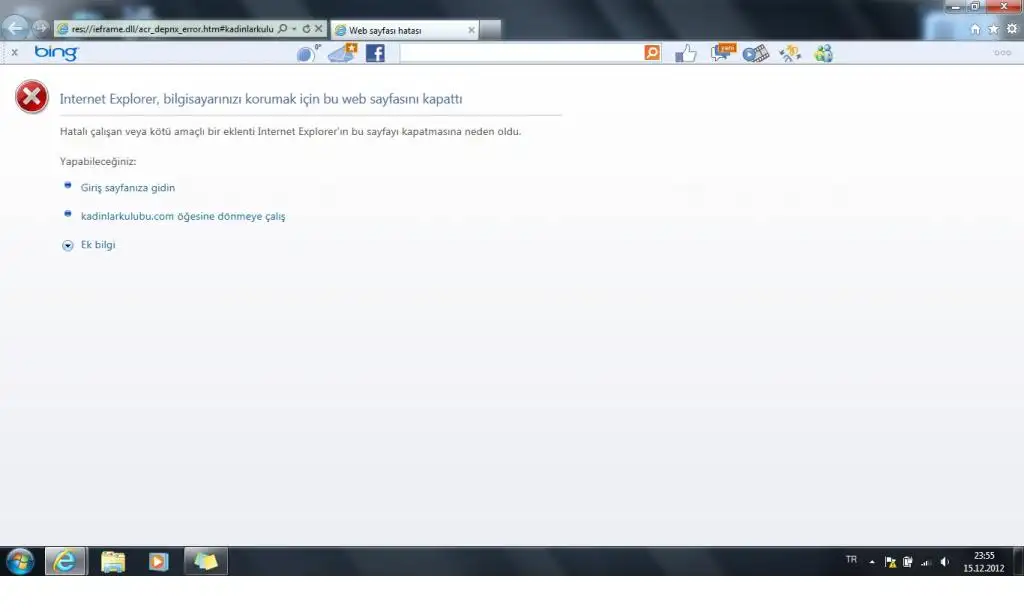Select the Web sayfası hatası tab
1024x612 pixels.
[400, 31]
